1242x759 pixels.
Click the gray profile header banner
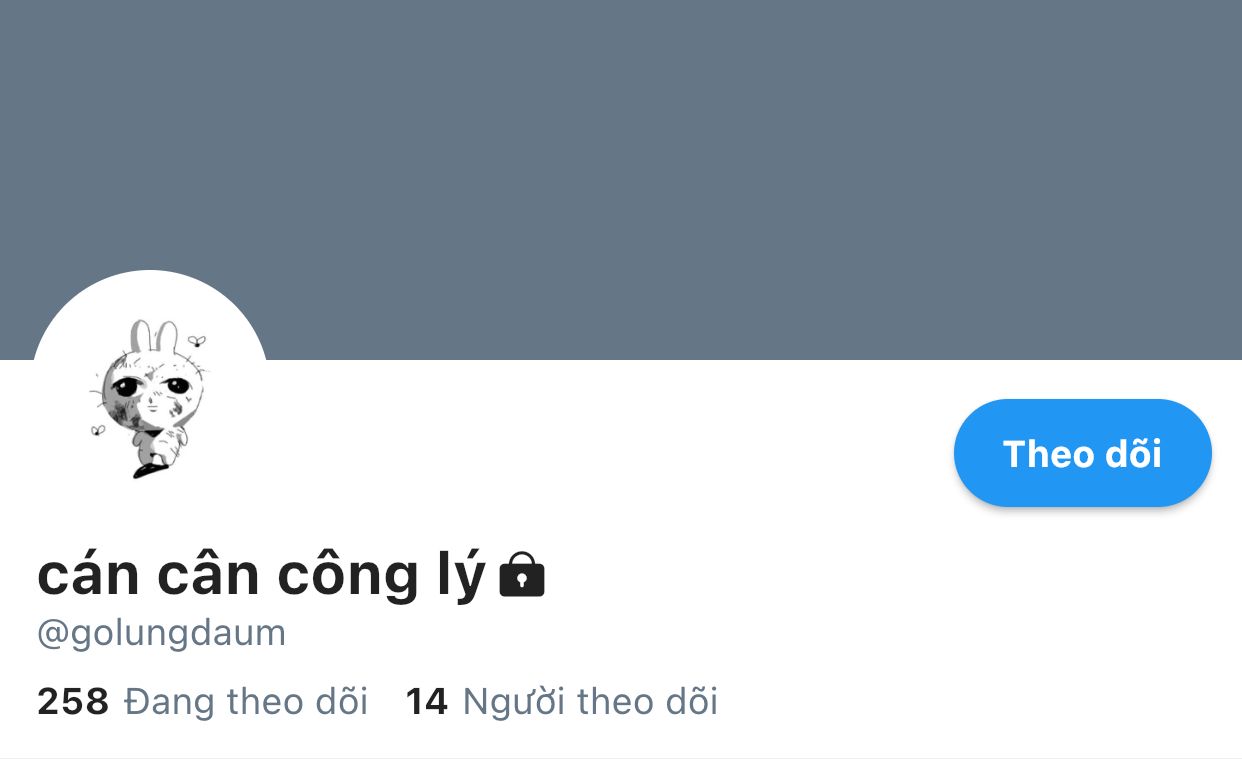pos(621,180)
